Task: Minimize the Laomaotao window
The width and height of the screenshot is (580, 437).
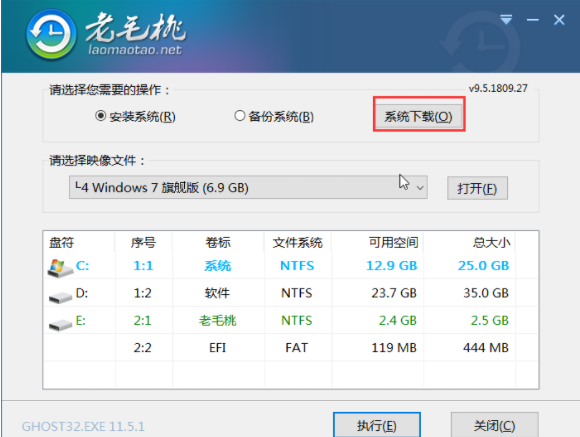Action: click(x=533, y=20)
